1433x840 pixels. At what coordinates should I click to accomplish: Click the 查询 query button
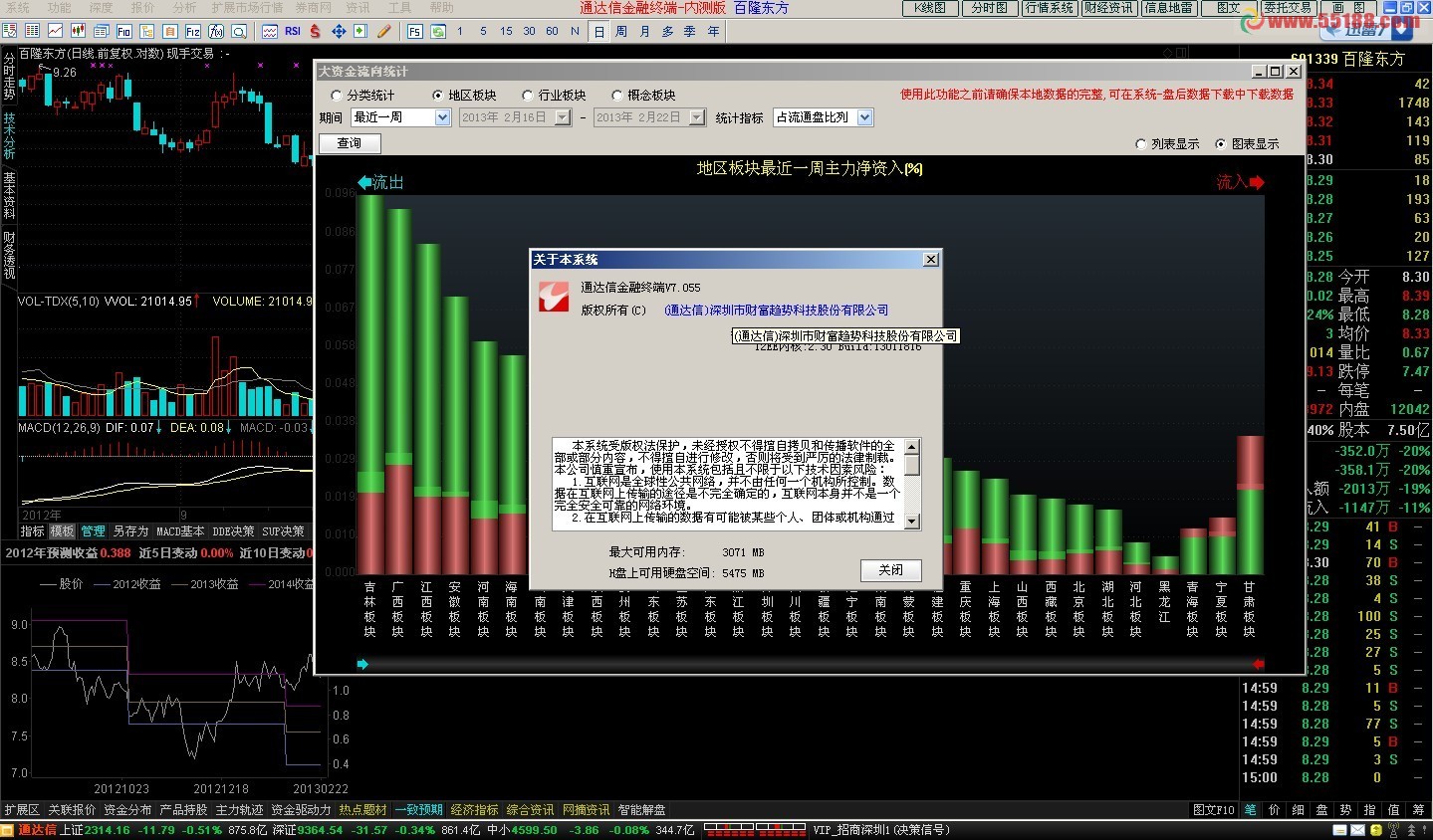[x=349, y=143]
